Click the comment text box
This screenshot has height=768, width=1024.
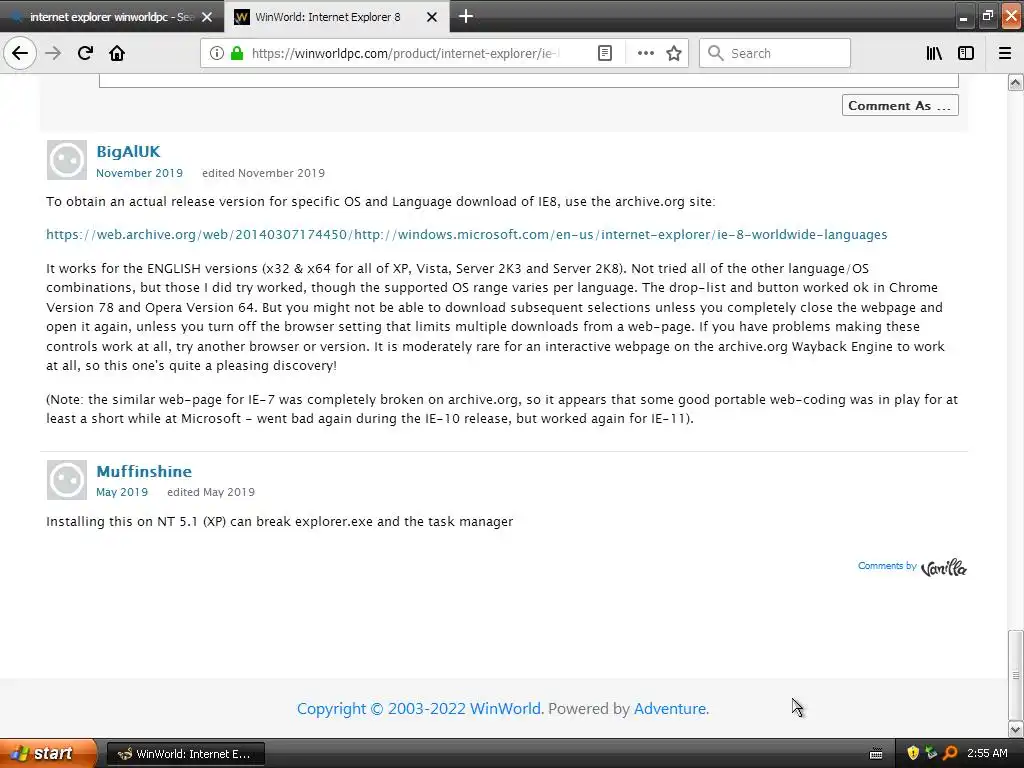[x=528, y=80]
